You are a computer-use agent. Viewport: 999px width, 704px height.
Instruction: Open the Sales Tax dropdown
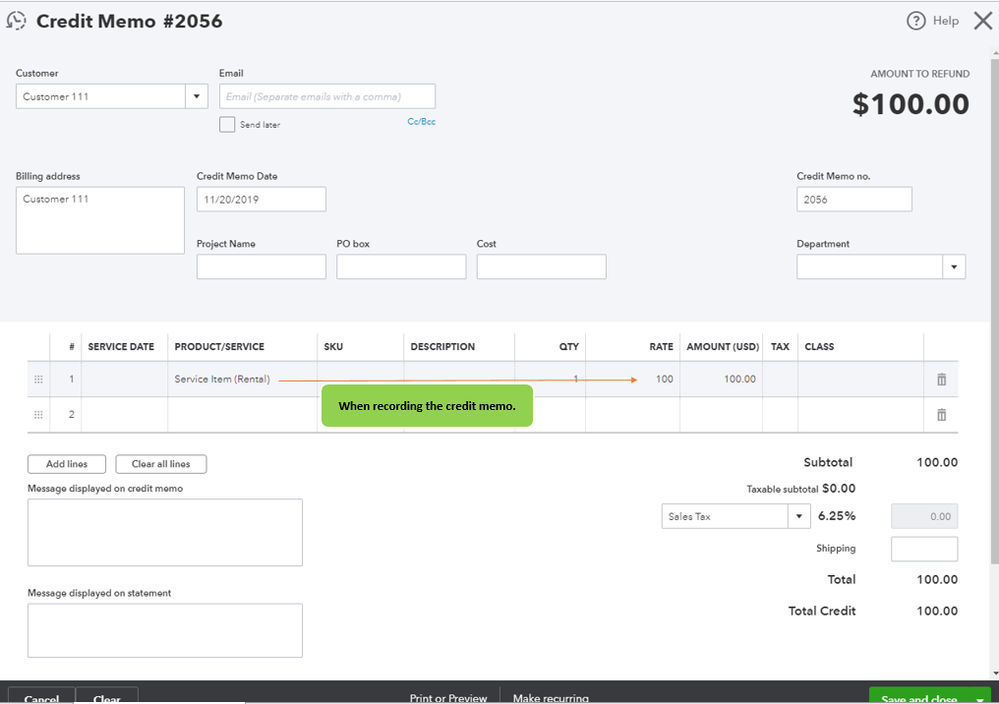pyautogui.click(x=799, y=517)
